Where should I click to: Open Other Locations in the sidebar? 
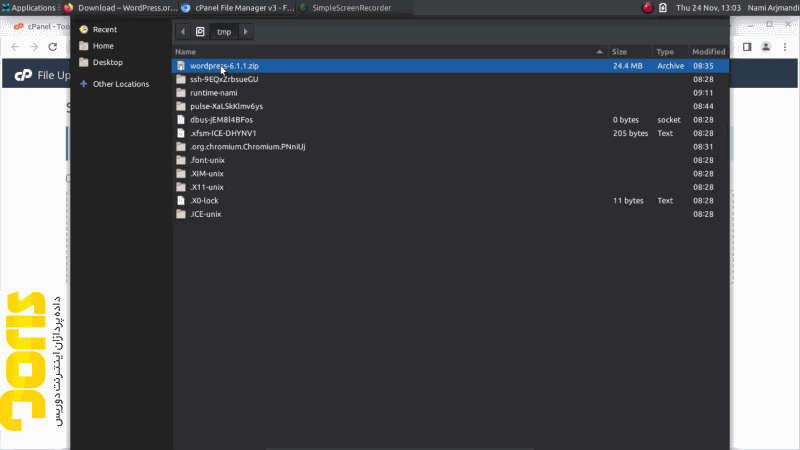pyautogui.click(x=121, y=84)
